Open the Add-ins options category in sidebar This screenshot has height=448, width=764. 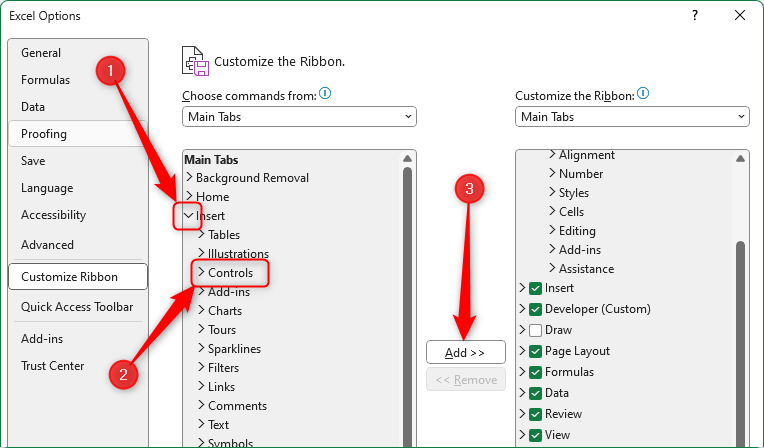tap(78, 339)
